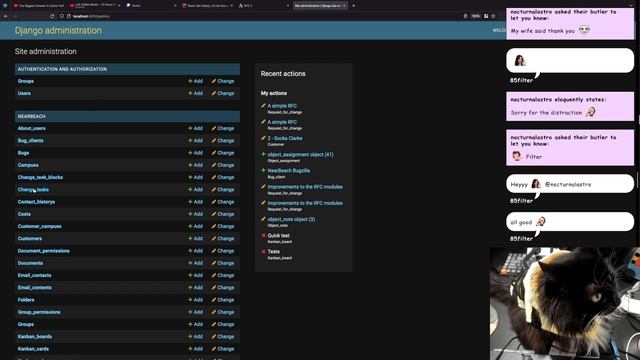640x360 pixels.
Task: Add an entry in the Change_task_blocks row
Action: click(196, 178)
